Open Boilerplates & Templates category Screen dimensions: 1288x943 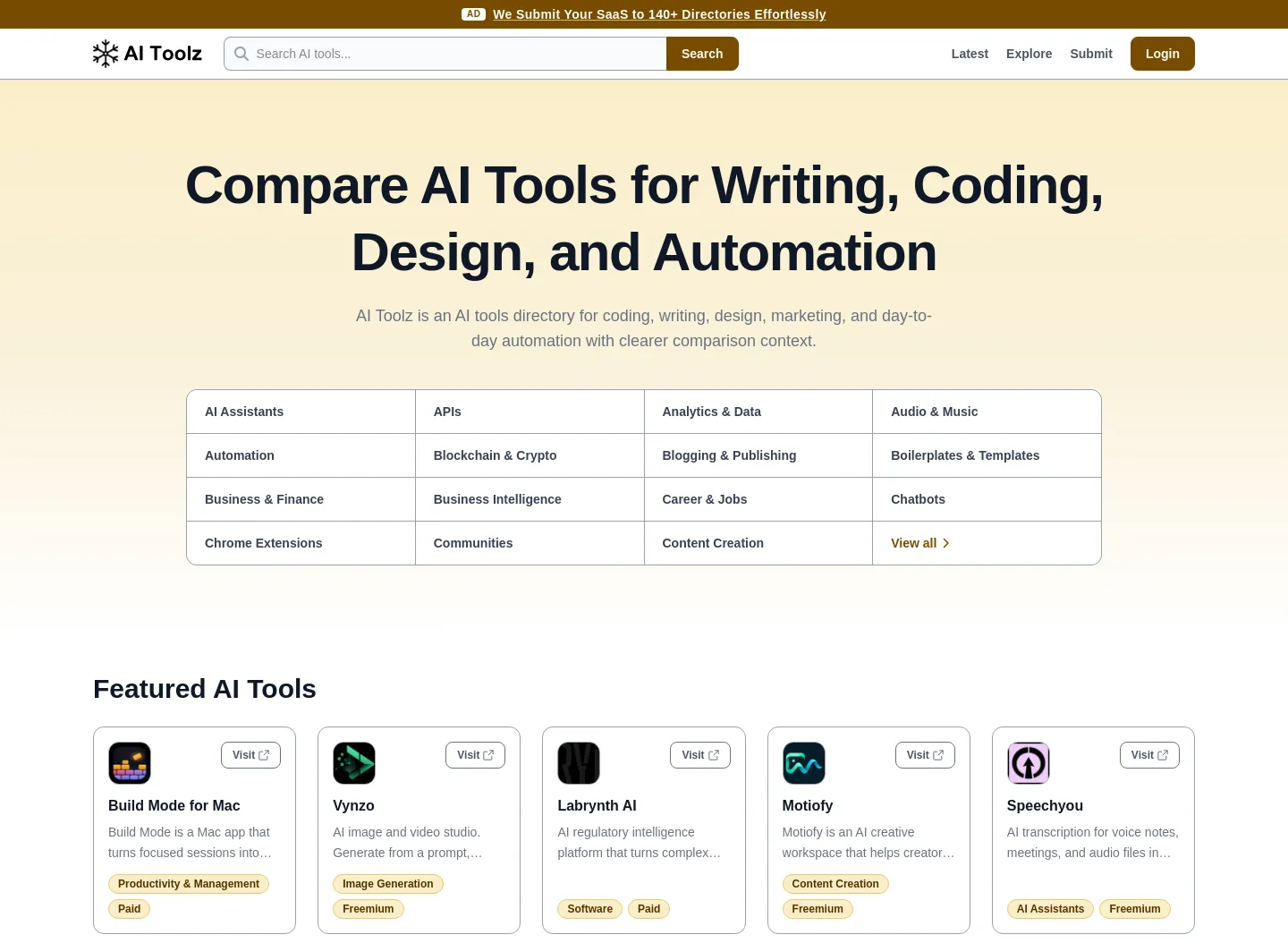tap(987, 455)
